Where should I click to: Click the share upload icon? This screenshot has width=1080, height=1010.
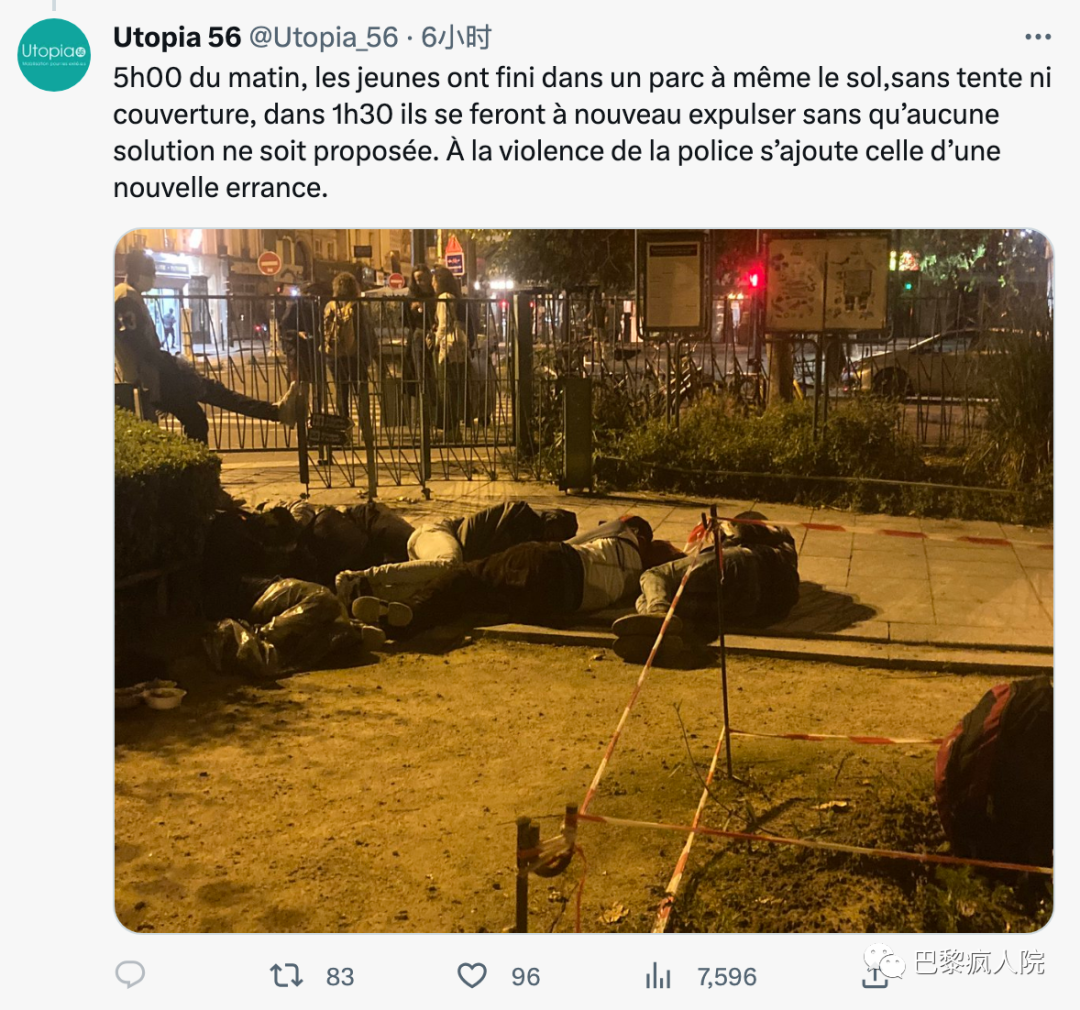875,977
